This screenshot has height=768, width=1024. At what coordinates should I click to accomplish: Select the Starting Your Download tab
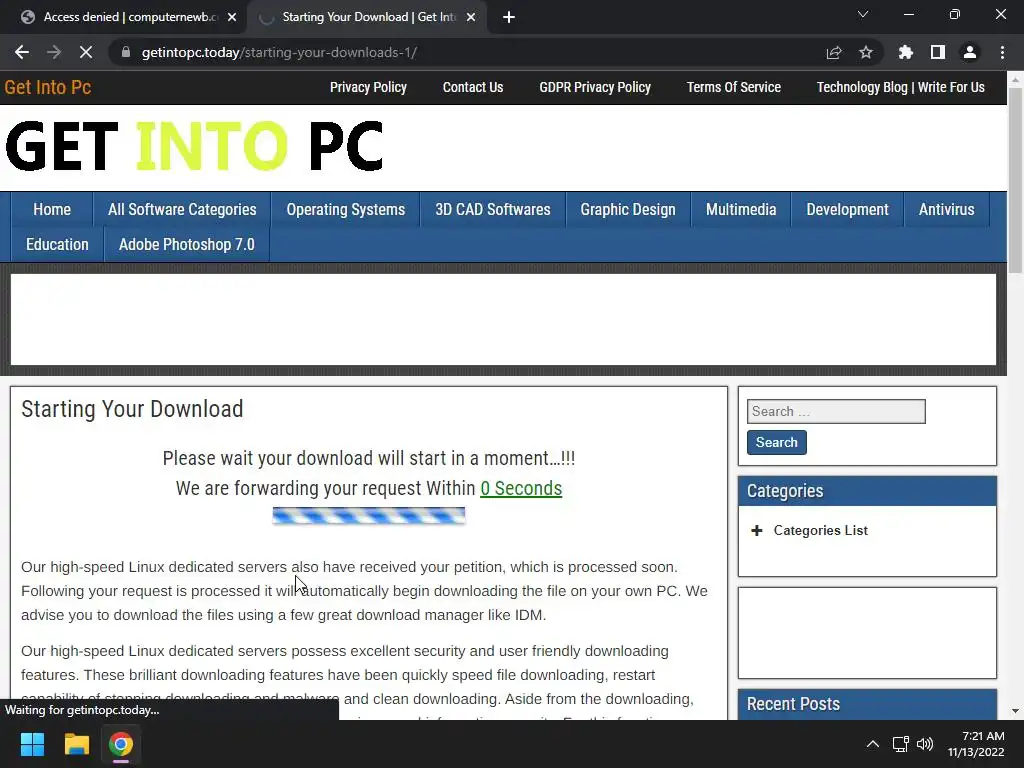(366, 17)
